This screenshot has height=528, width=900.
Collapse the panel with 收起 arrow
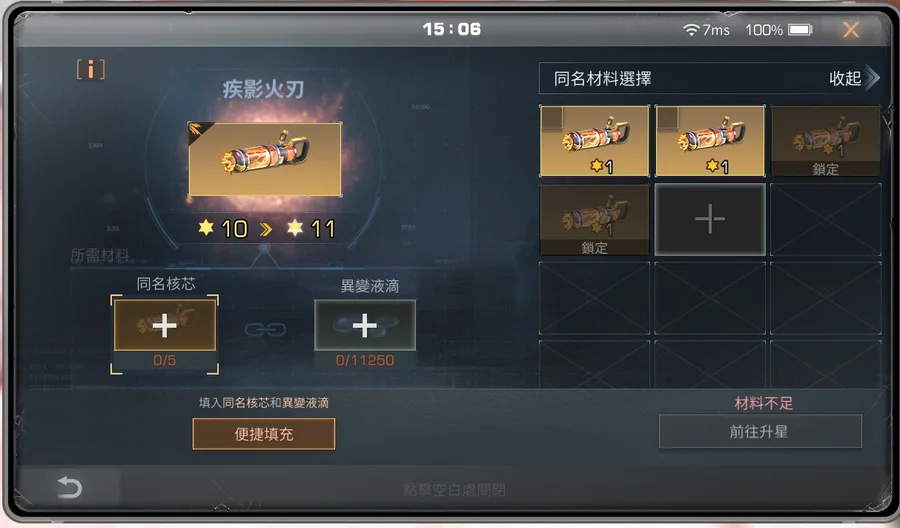(854, 78)
